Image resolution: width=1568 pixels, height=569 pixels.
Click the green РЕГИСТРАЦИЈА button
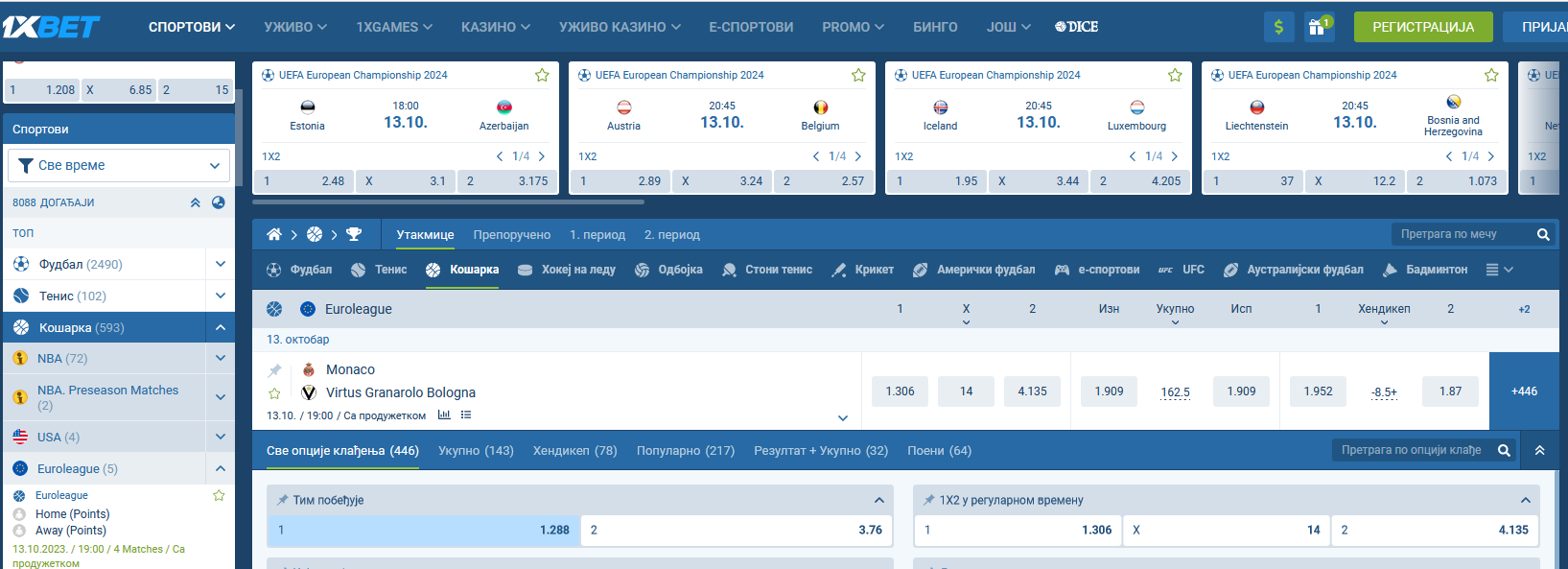1422,27
